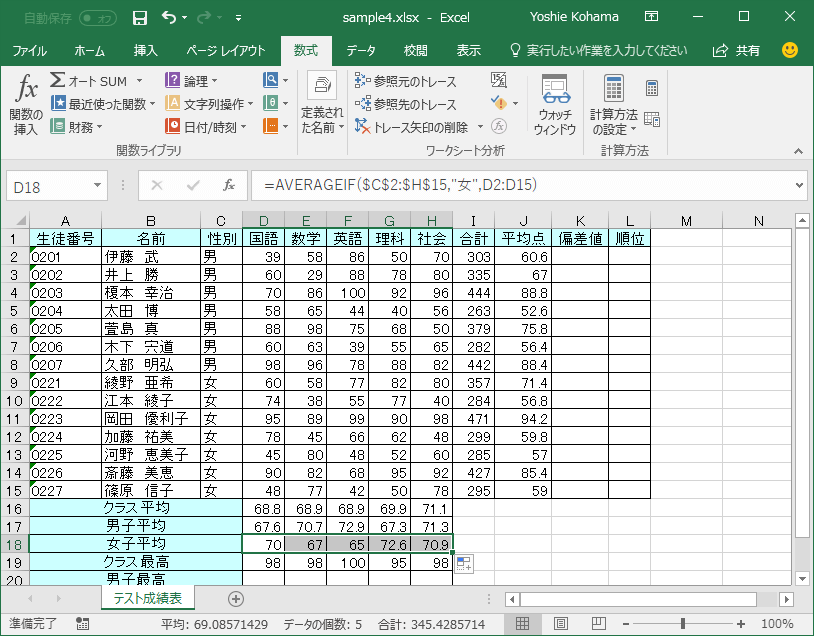Image resolution: width=814 pixels, height=636 pixels.
Task: Click Error Checking warning icon
Action: click(x=499, y=103)
